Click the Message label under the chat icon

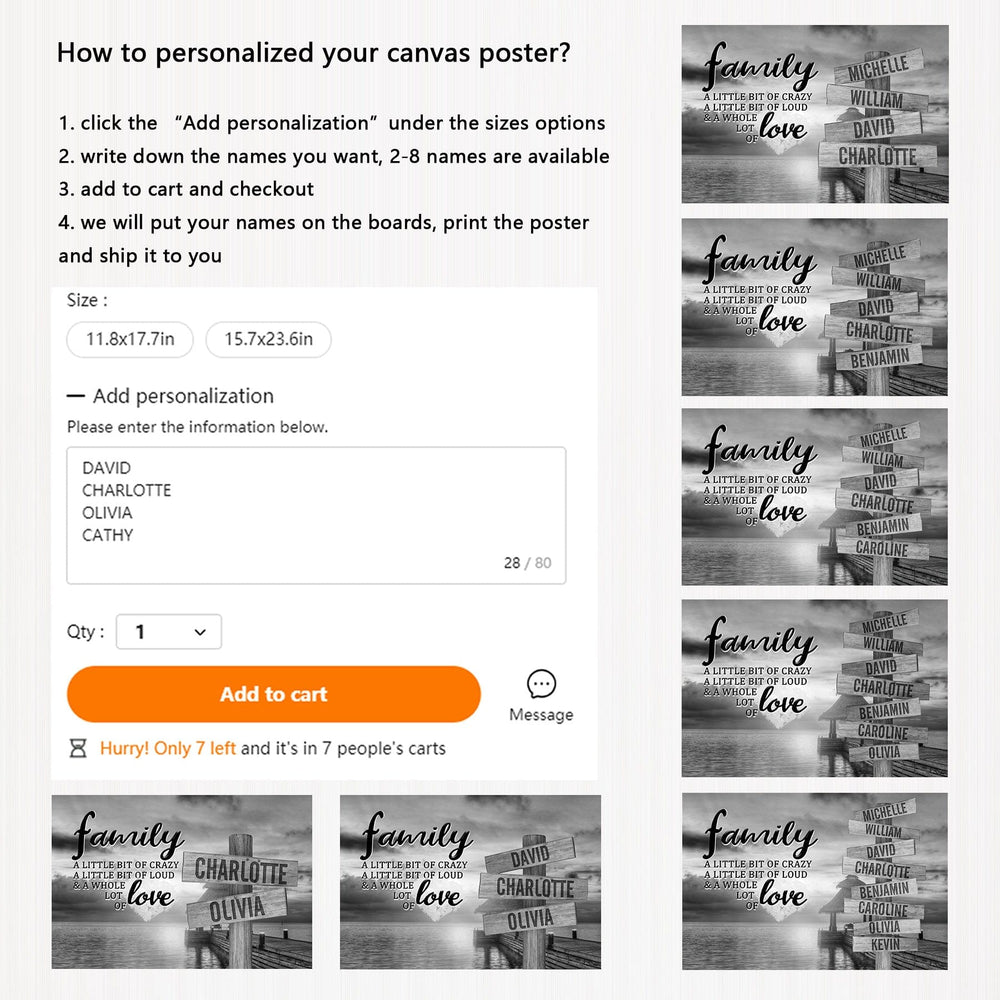[x=541, y=715]
